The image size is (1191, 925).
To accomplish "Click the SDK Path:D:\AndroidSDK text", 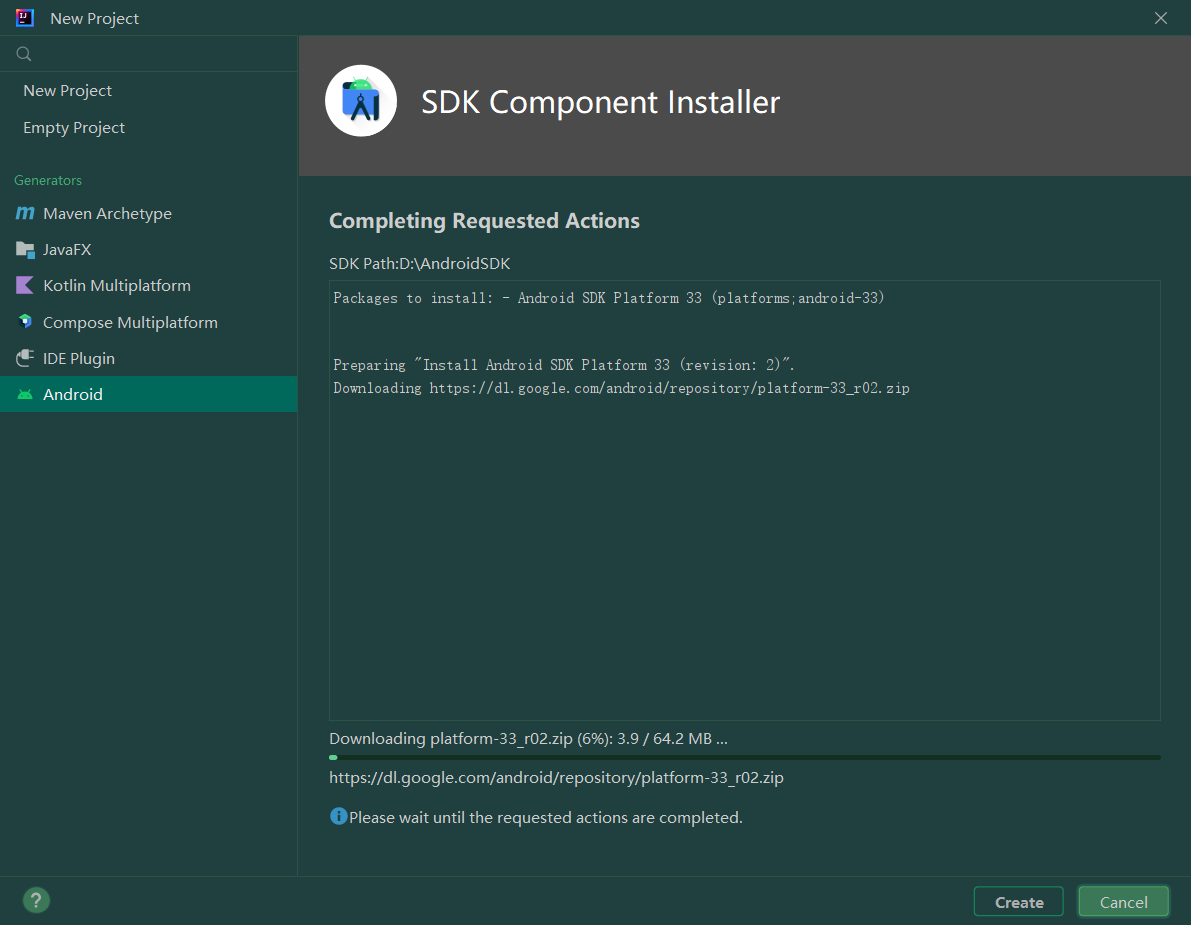I will [419, 264].
